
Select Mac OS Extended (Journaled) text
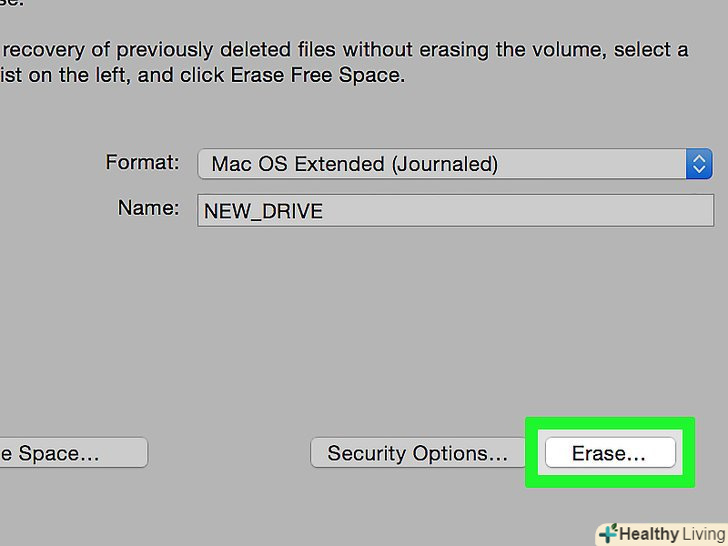point(354,164)
